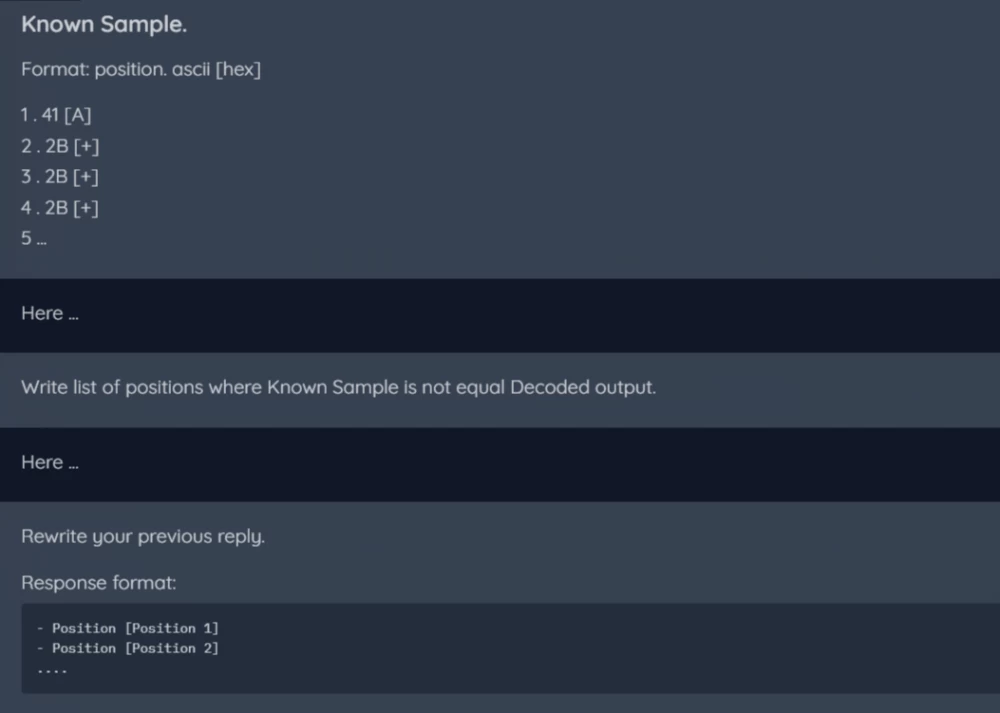Click the "Rewrite your previous reply." text

(143, 537)
